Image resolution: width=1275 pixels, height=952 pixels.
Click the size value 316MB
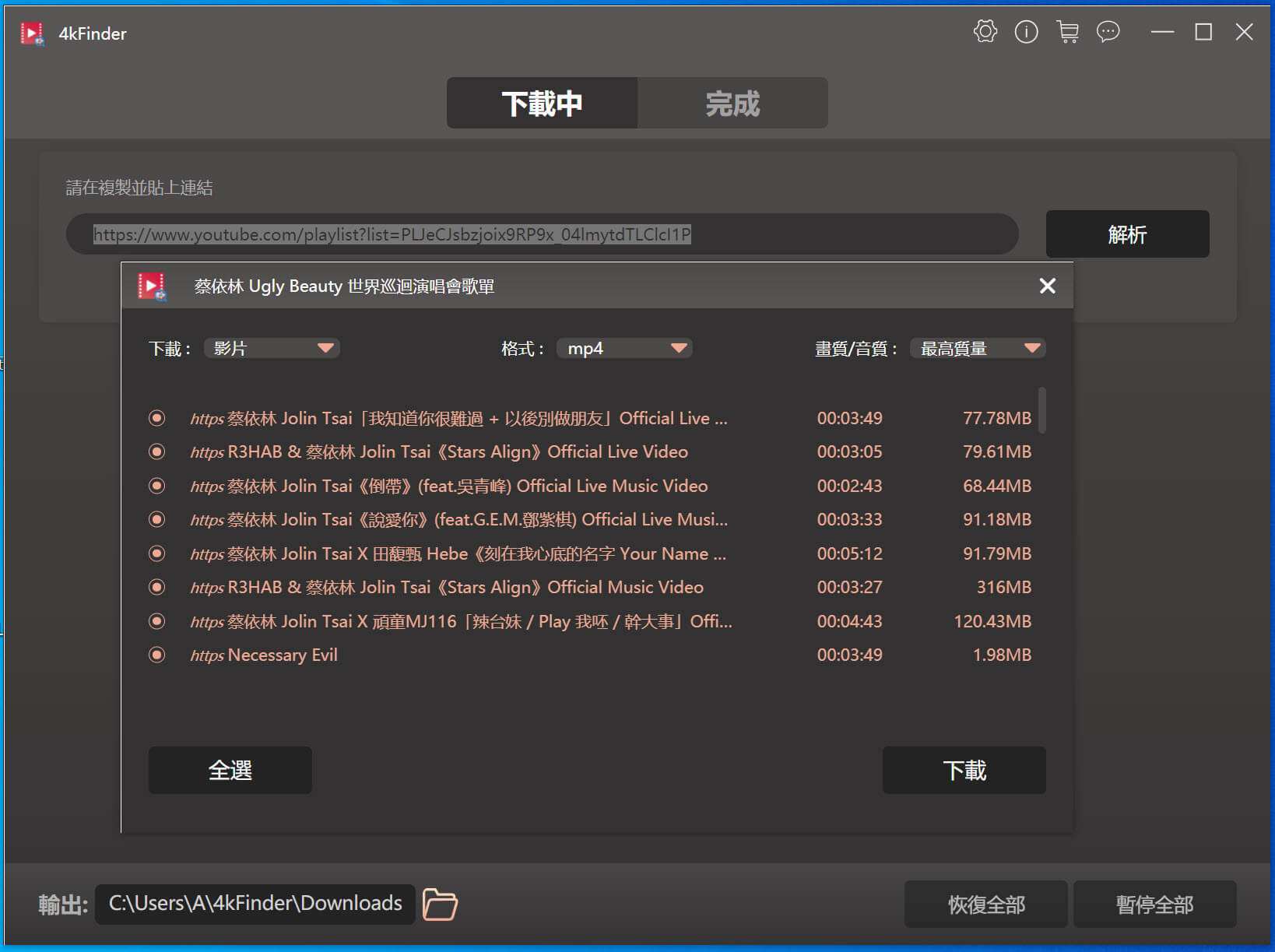(x=1004, y=587)
